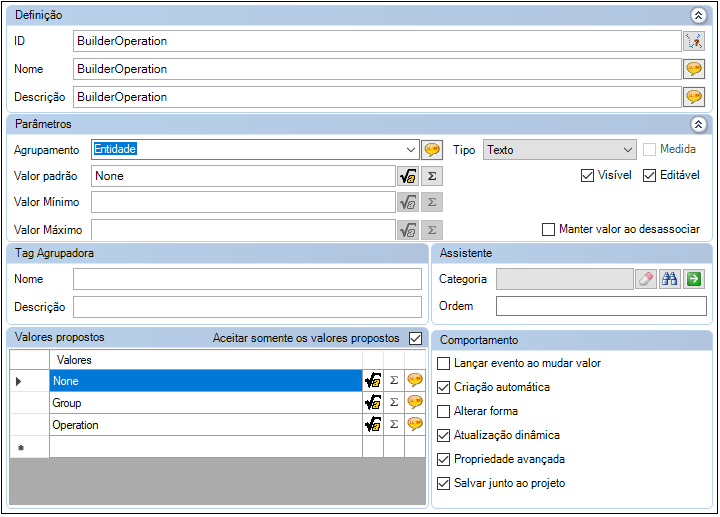Click the ID lookup icon beside BuilderOperation
The width and height of the screenshot is (720, 517).
694,41
